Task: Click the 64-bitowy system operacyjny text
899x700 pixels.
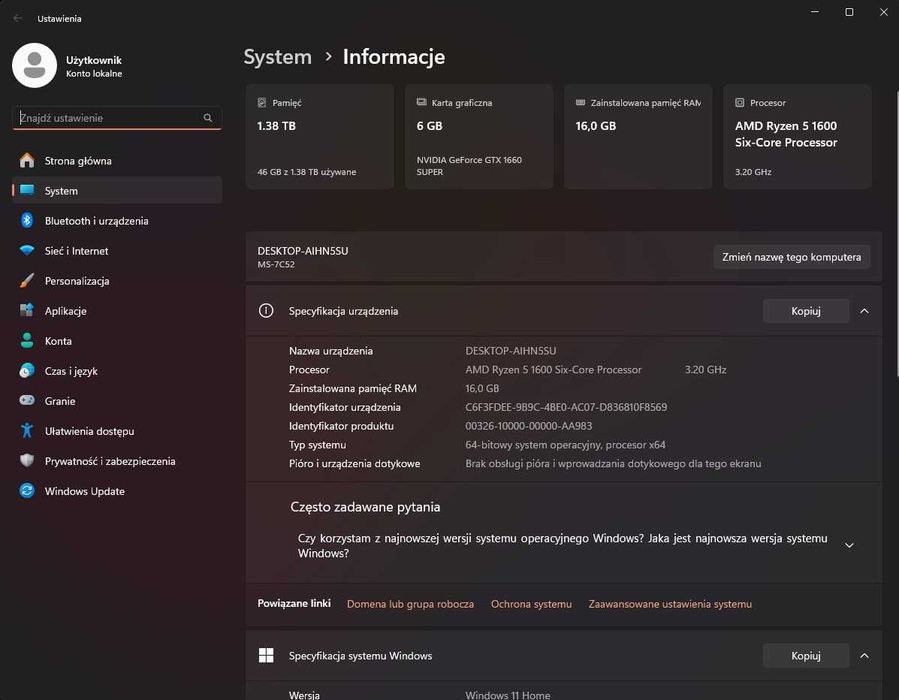Action: pos(565,445)
